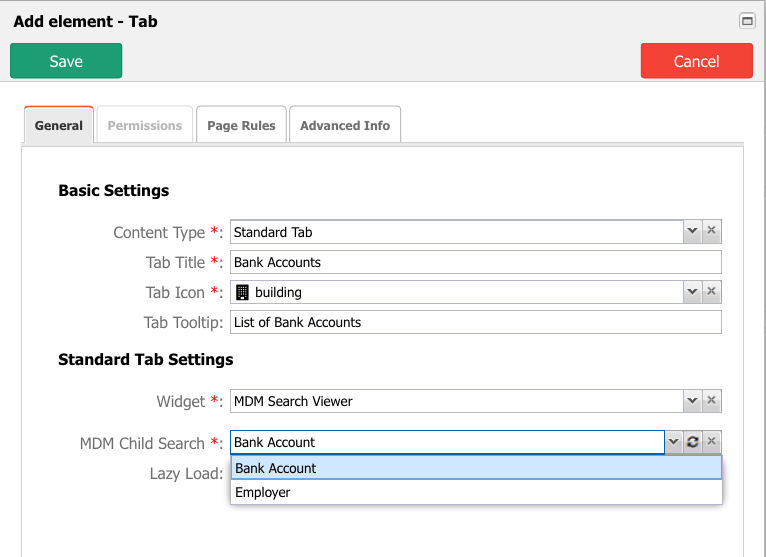Open the Tab Icon dropdown arrow

pyautogui.click(x=692, y=292)
